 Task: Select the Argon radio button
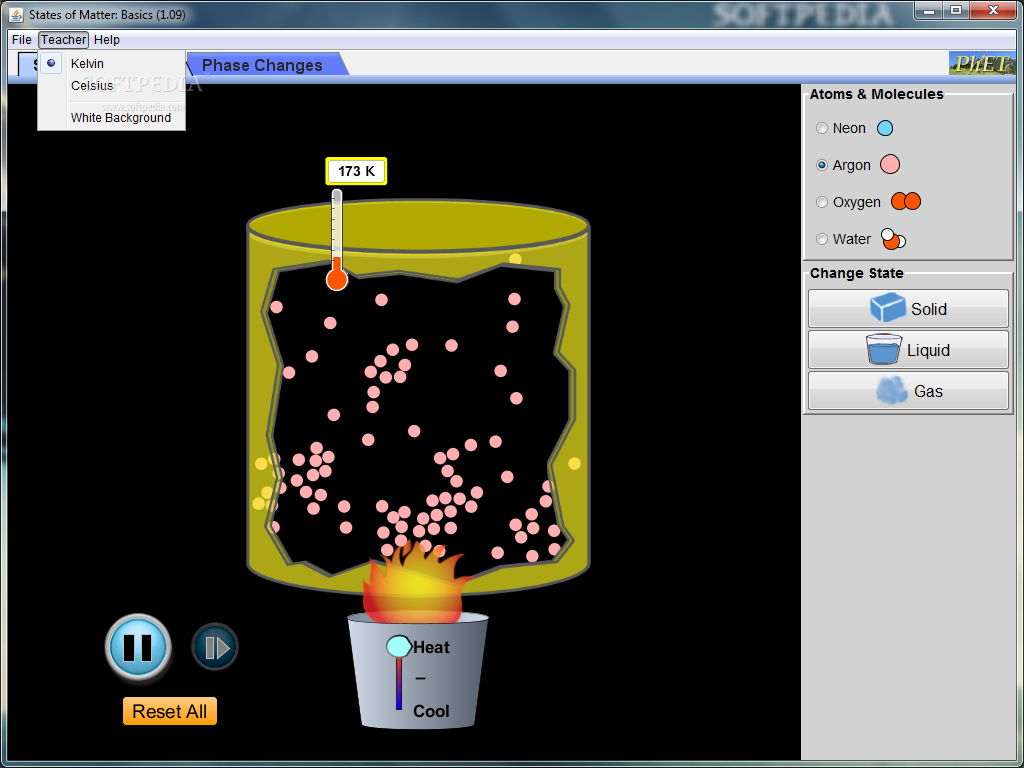coord(822,165)
